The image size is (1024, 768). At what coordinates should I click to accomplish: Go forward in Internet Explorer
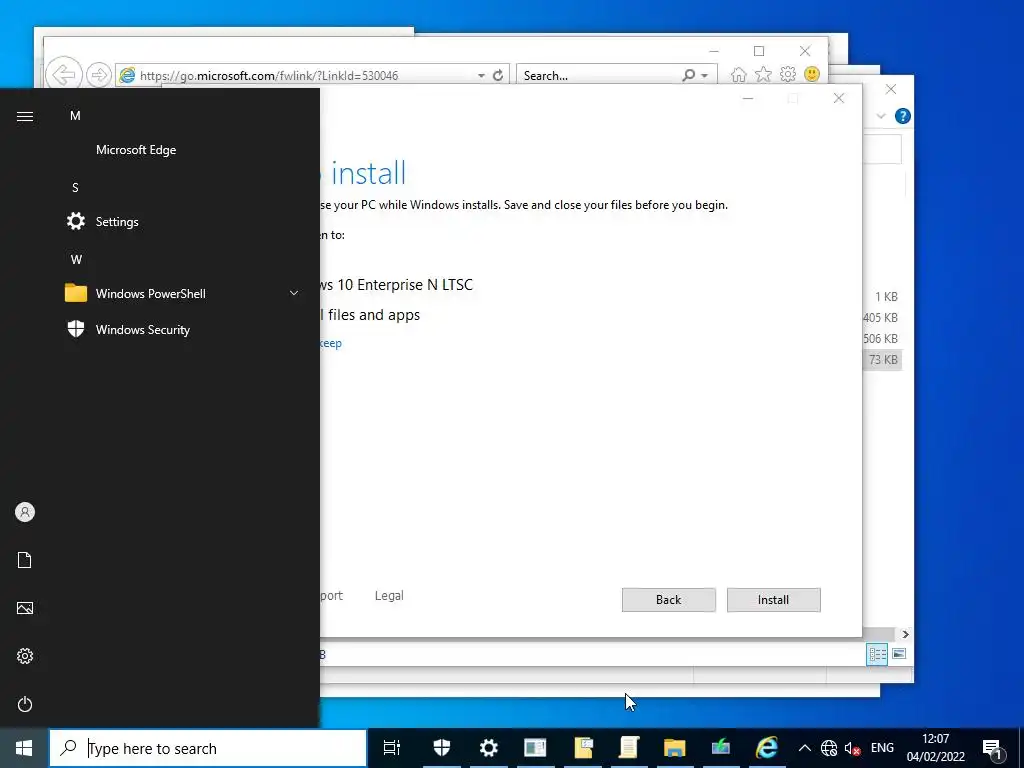[99, 75]
